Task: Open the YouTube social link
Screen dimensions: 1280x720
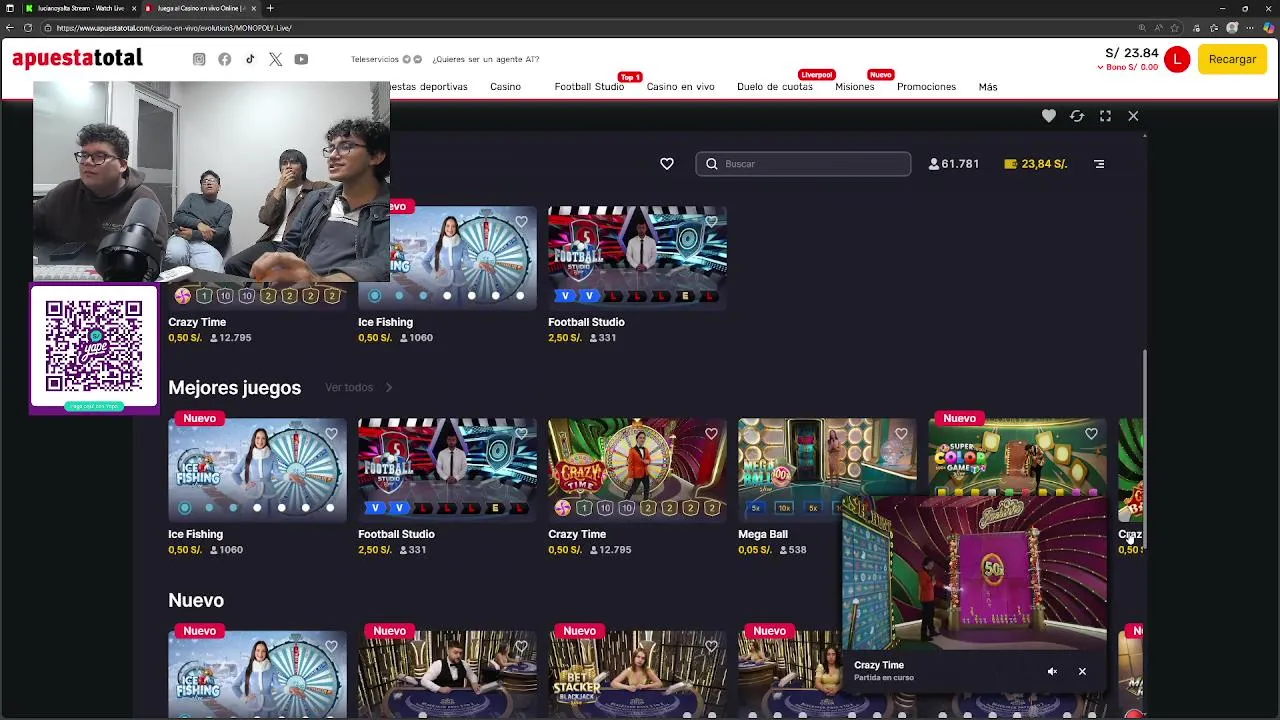Action: 301,59
